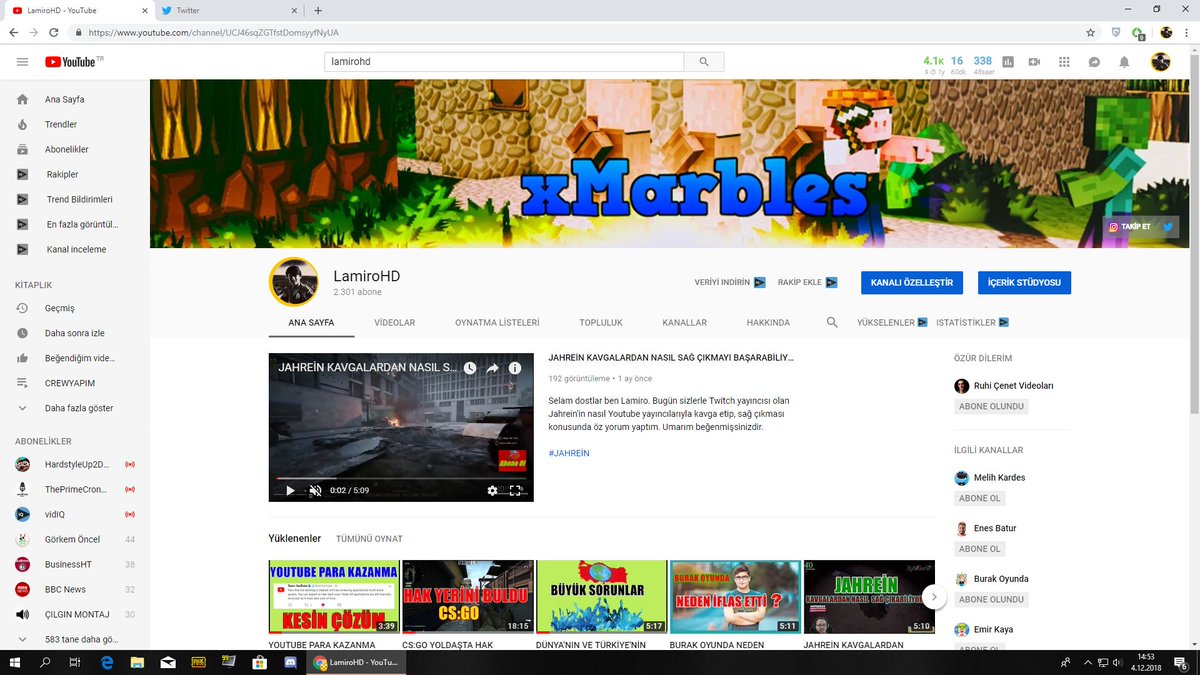Open BÜYÜK SORUNLAR video thumbnail
This screenshot has height=675, width=1200.
pos(602,597)
